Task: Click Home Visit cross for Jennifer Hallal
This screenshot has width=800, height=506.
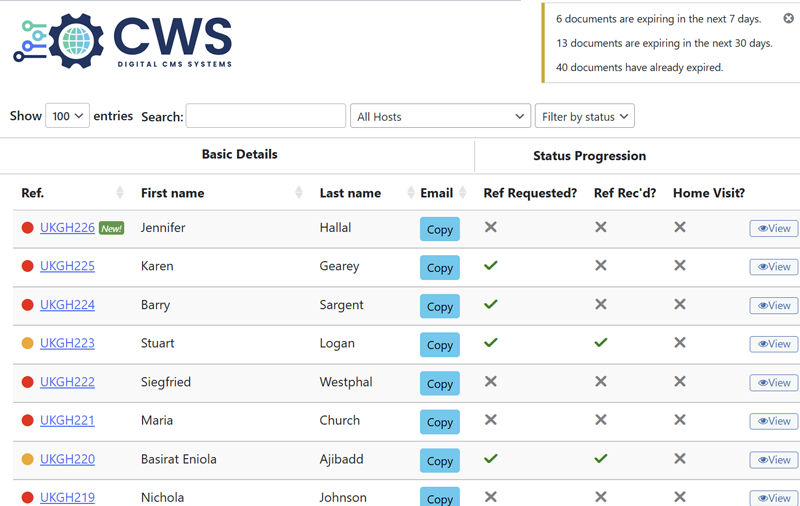Action: [x=680, y=226]
